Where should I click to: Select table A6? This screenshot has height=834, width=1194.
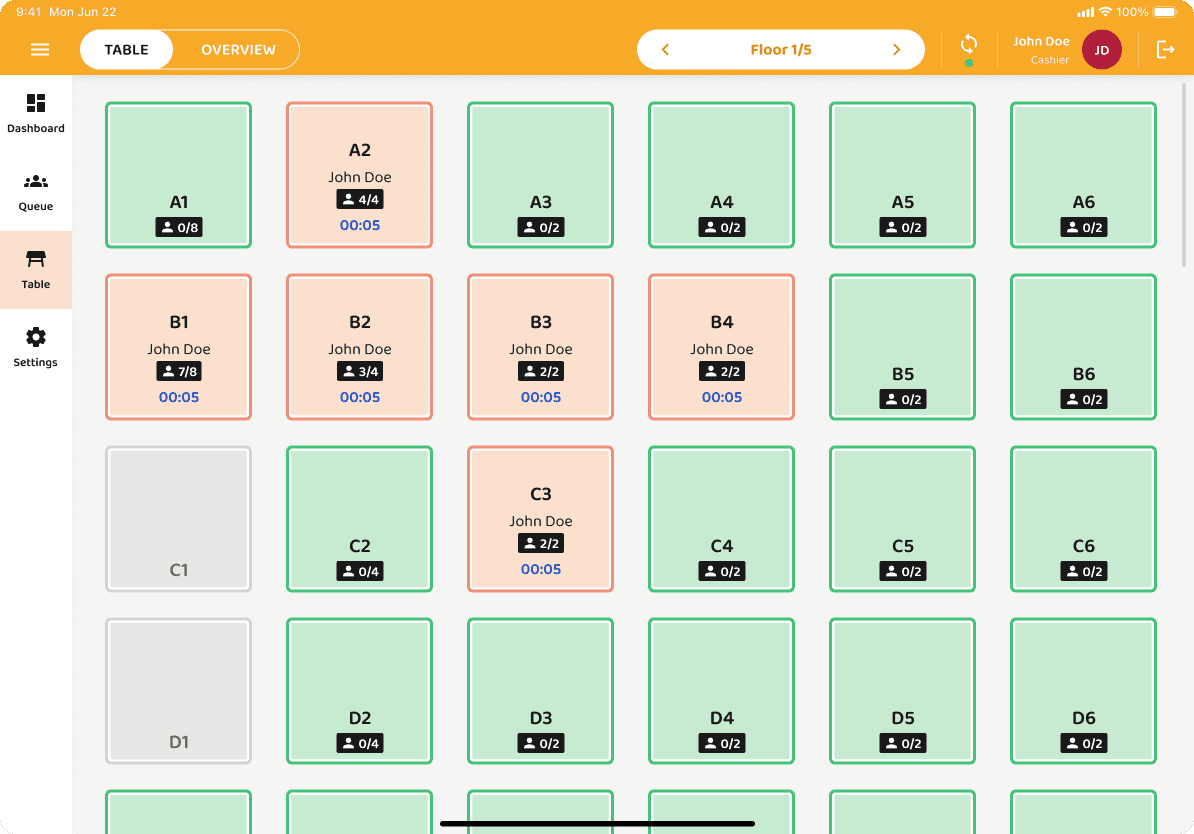pyautogui.click(x=1084, y=175)
